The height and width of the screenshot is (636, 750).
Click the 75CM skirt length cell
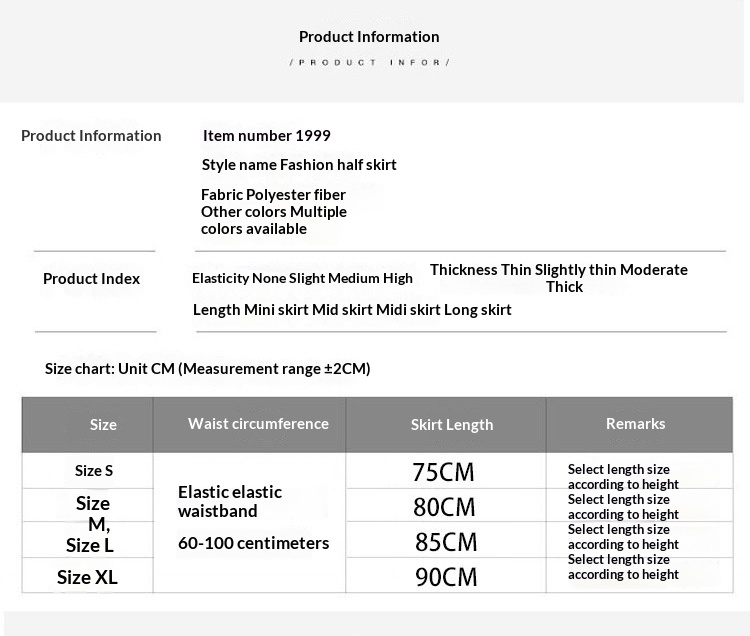443,472
